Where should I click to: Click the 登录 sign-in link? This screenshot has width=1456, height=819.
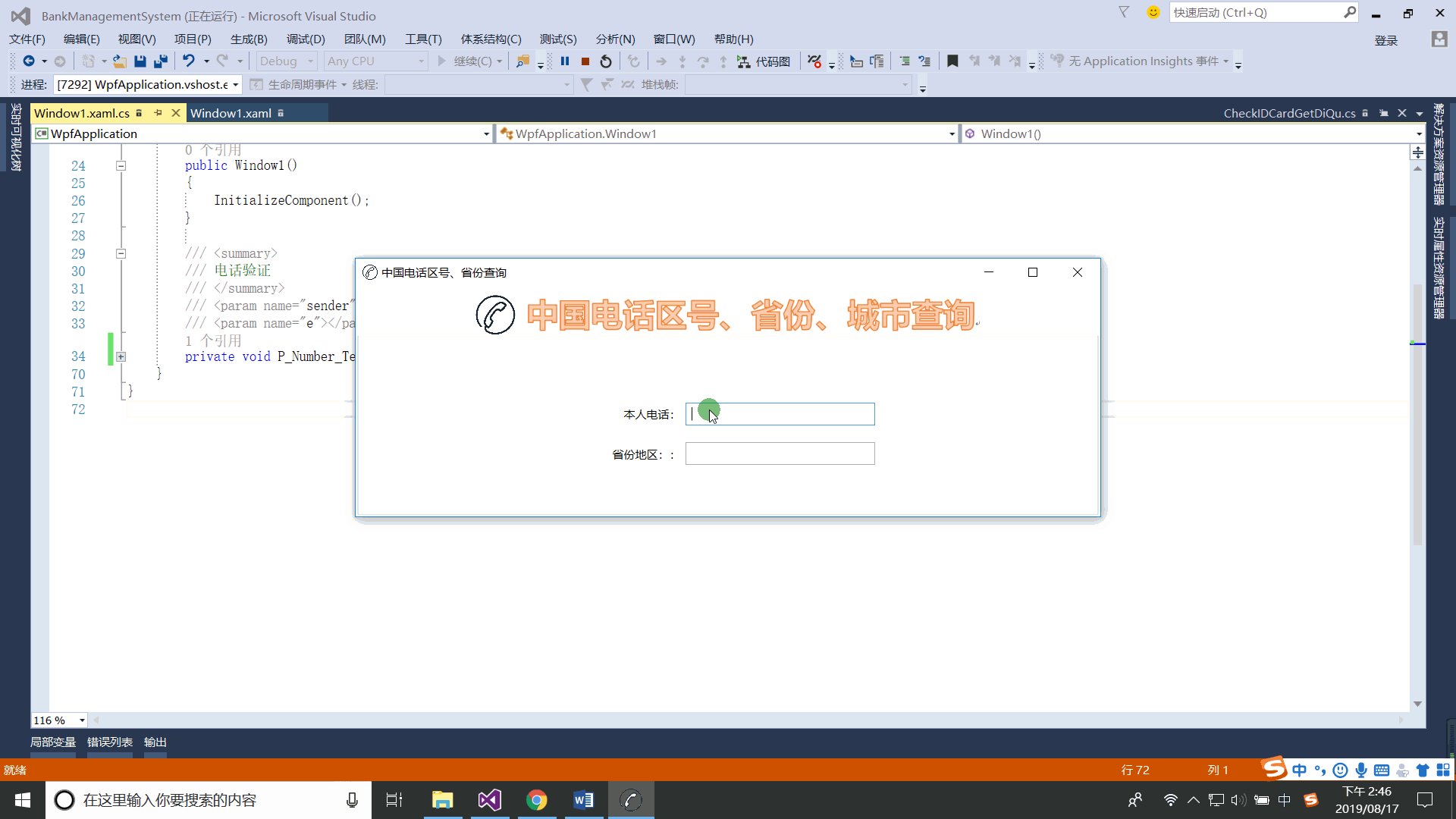1385,40
